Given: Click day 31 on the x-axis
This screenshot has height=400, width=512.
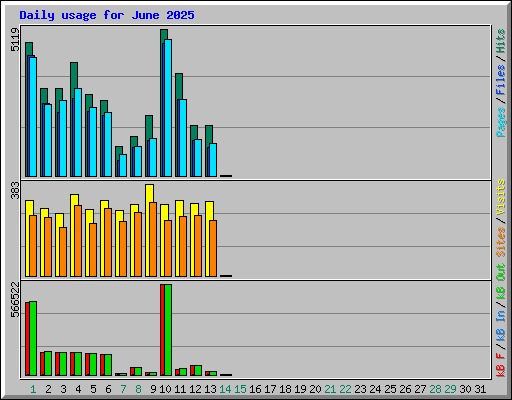Looking at the screenshot, I should (480, 389).
